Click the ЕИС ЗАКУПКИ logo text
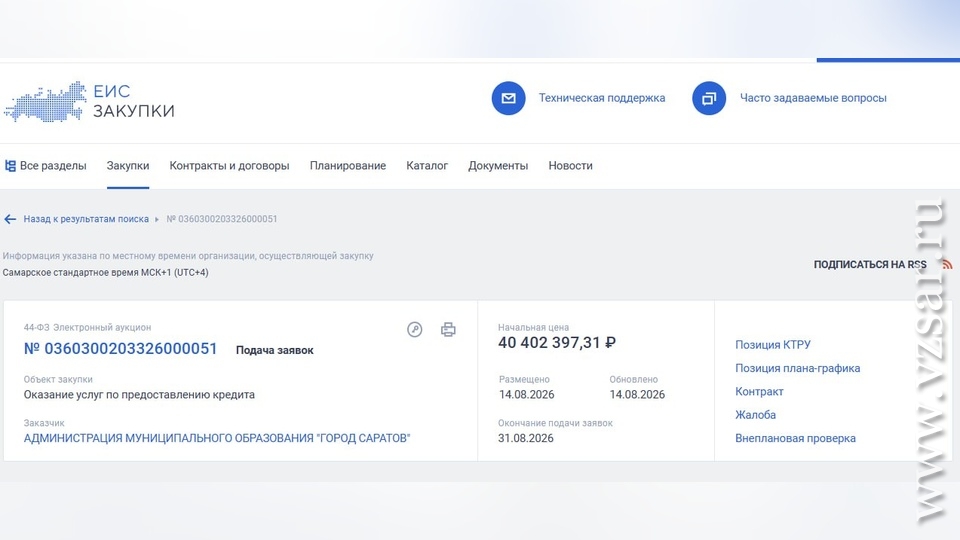 pos(133,101)
